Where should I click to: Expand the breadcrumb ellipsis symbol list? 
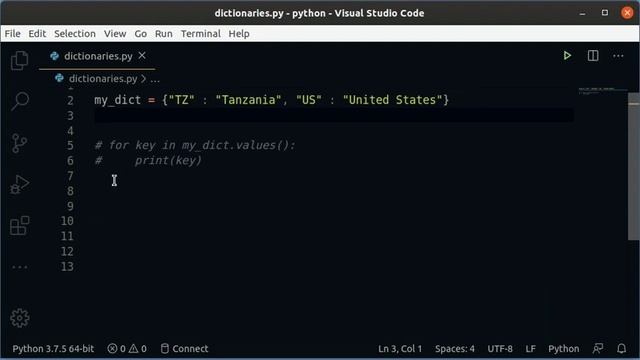click(155, 79)
